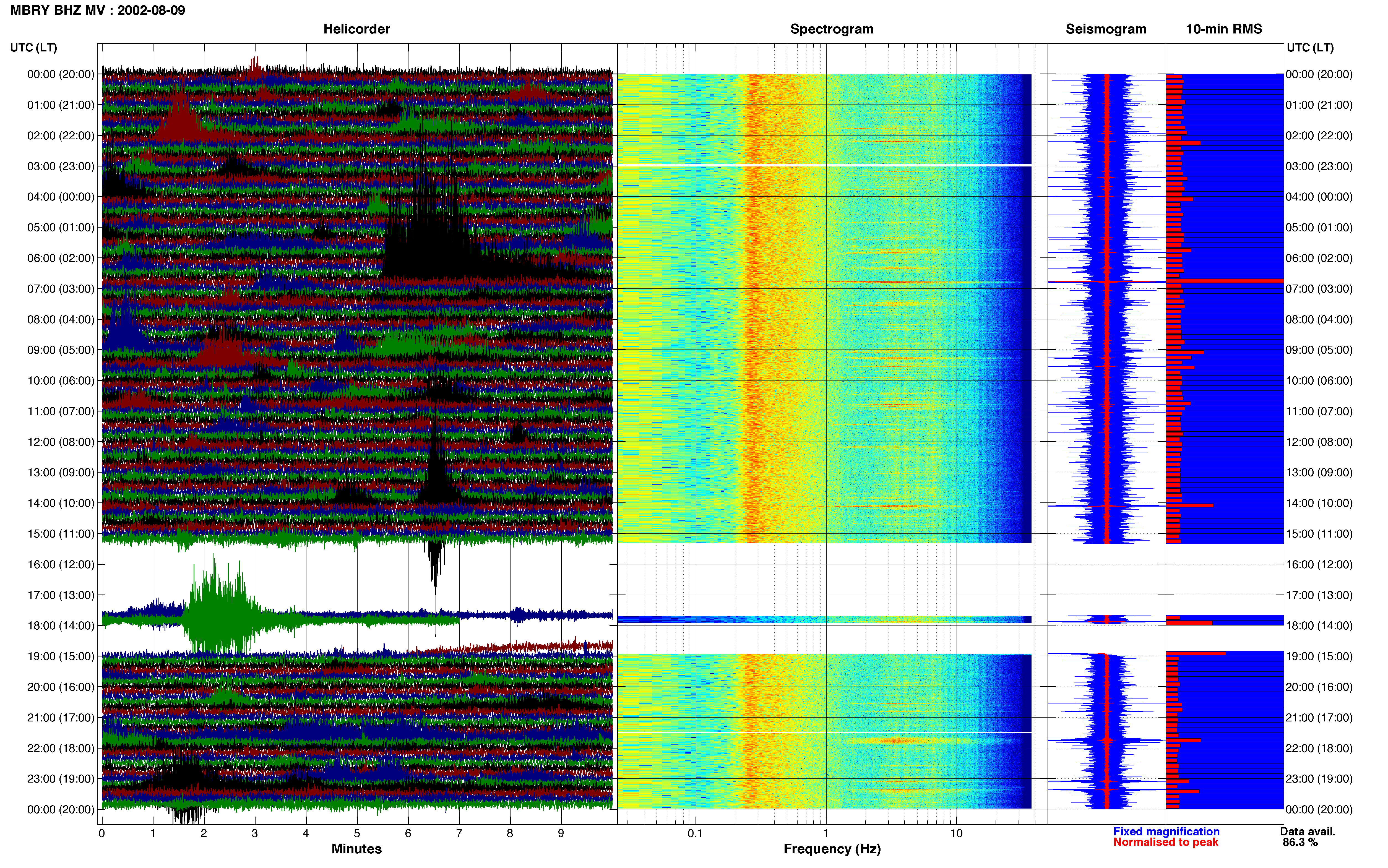Viewport: 1388px width, 868px height.
Task: Click "10:00 (06:00)" on the Helicorder time axis
Action: coord(61,380)
